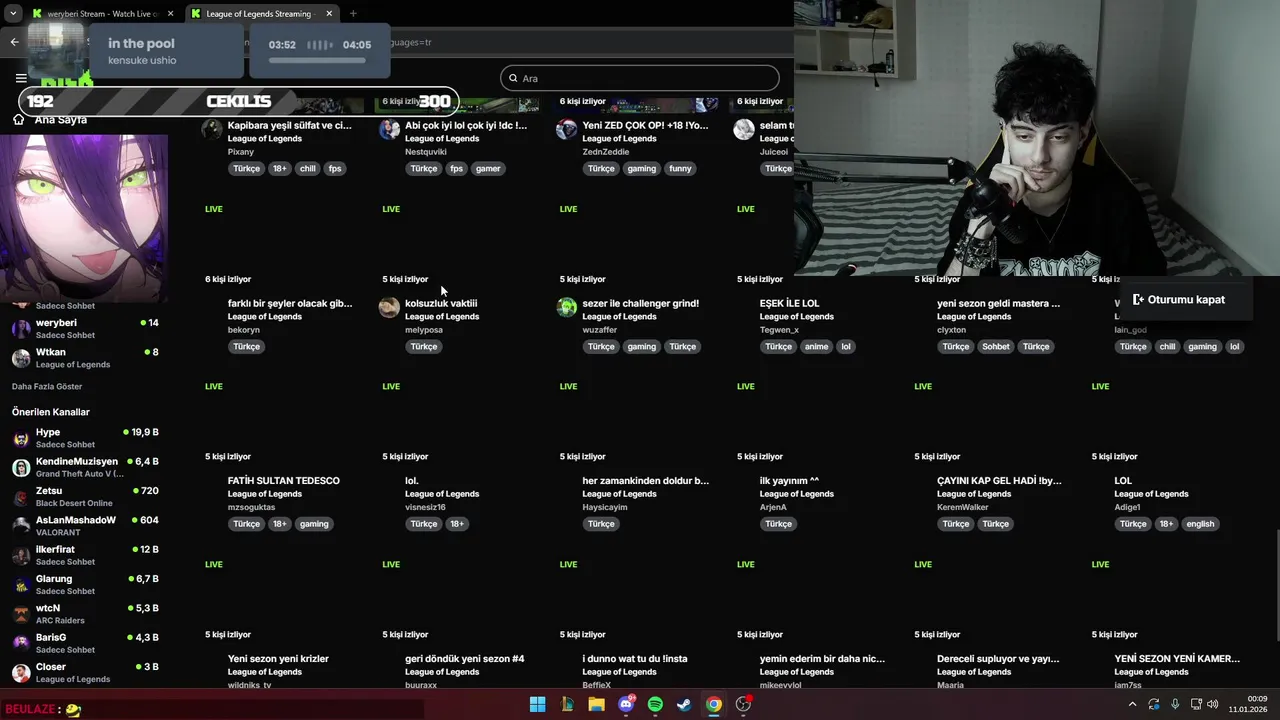Open Discord from the taskbar
Image resolution: width=1280 pixels, height=720 pixels.
pyautogui.click(x=626, y=704)
